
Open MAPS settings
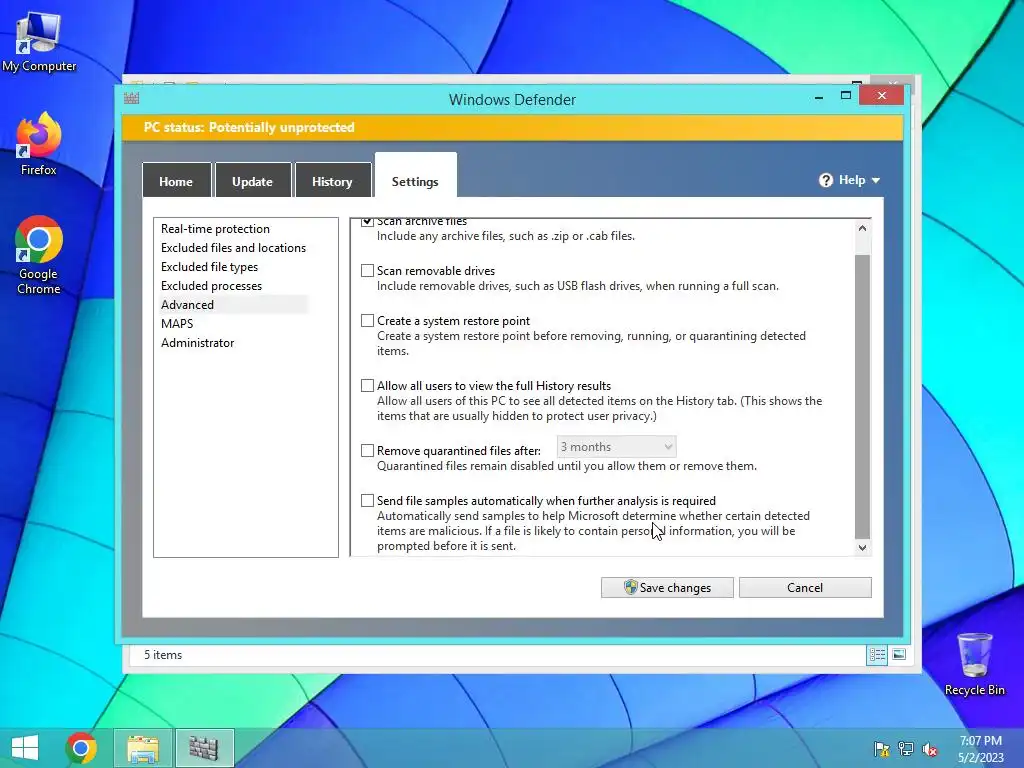coord(177,323)
